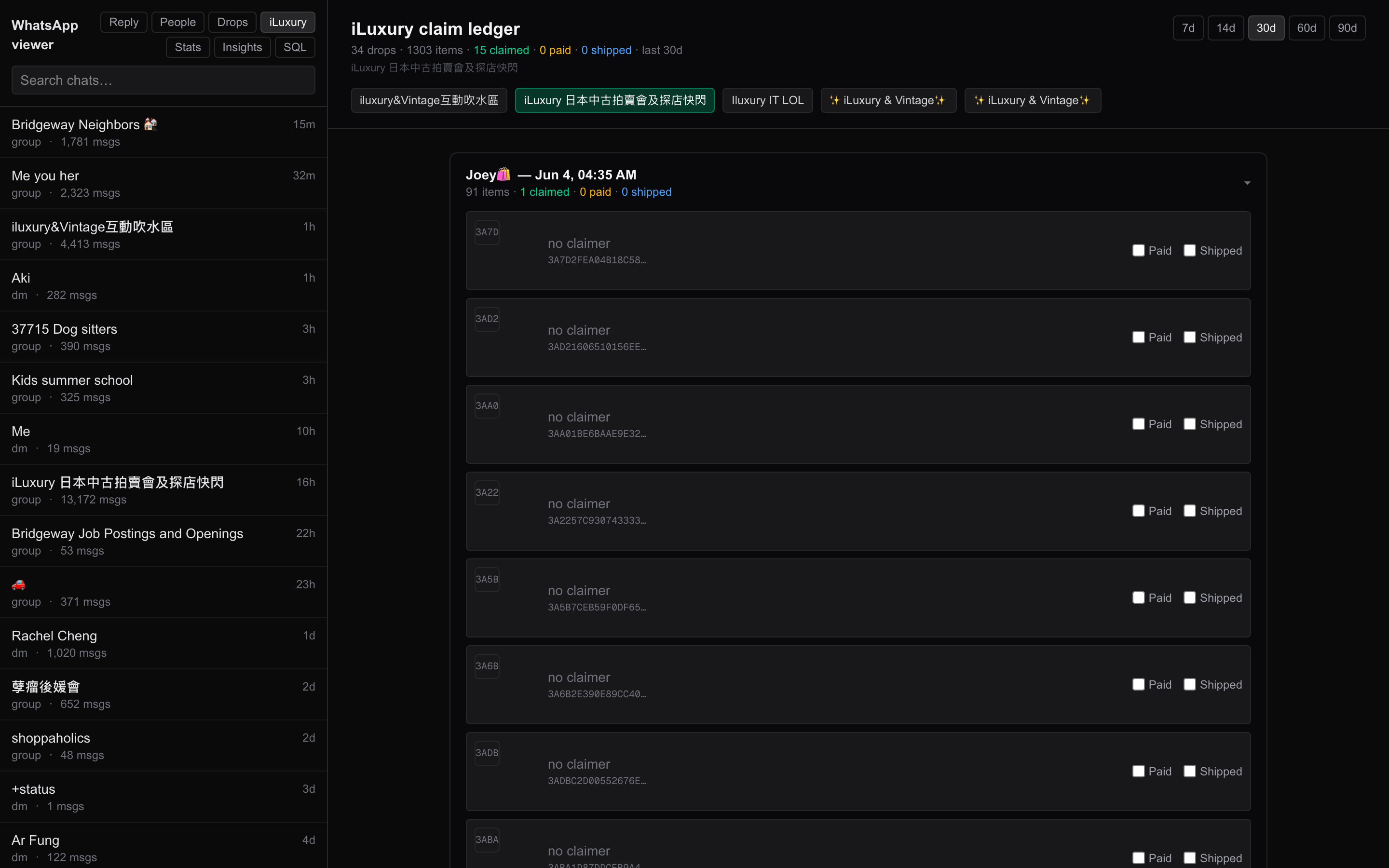Click the 3ABA item thumbnail badge
Viewport: 1389px width, 868px height.
point(487,840)
